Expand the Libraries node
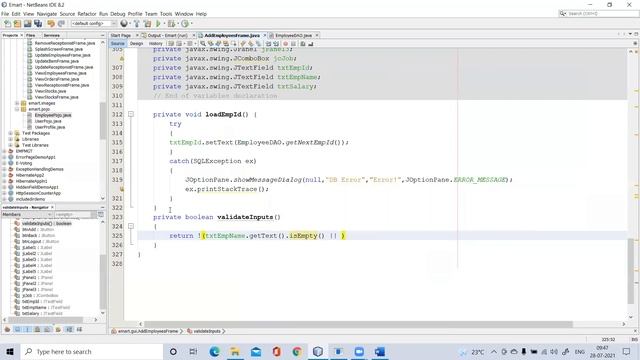640x360 pixels. coord(10,139)
